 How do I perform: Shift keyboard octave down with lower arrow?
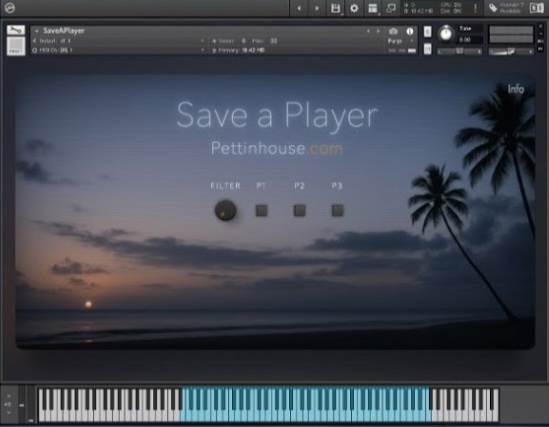tap(9, 413)
